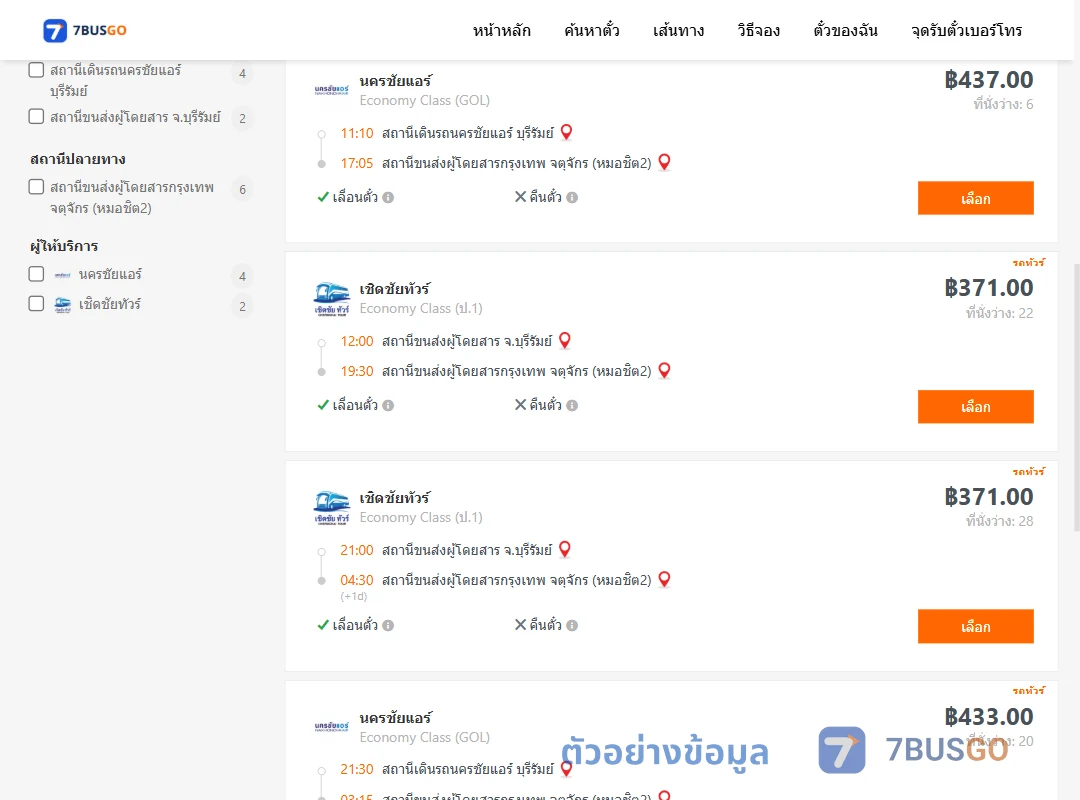Screen dimensions: 1080x800
Task: Click 04:30 arrival time
Action: [357, 580]
